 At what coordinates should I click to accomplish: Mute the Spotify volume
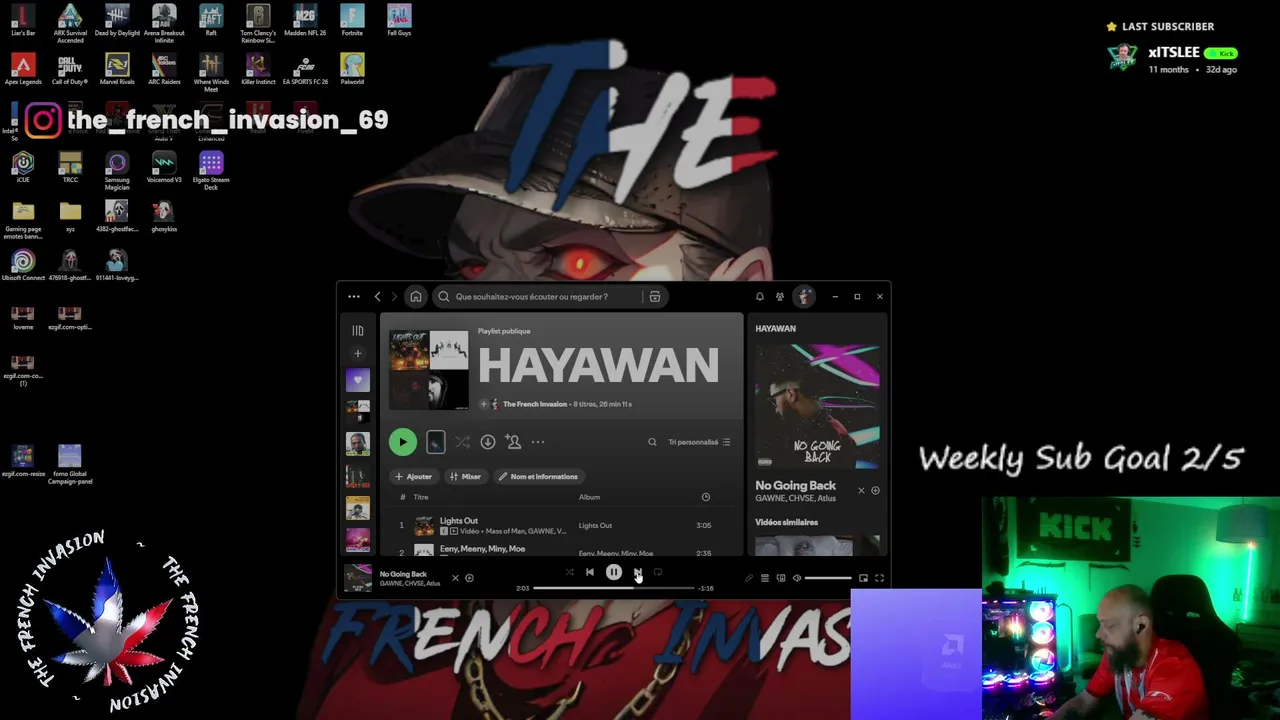(797, 578)
